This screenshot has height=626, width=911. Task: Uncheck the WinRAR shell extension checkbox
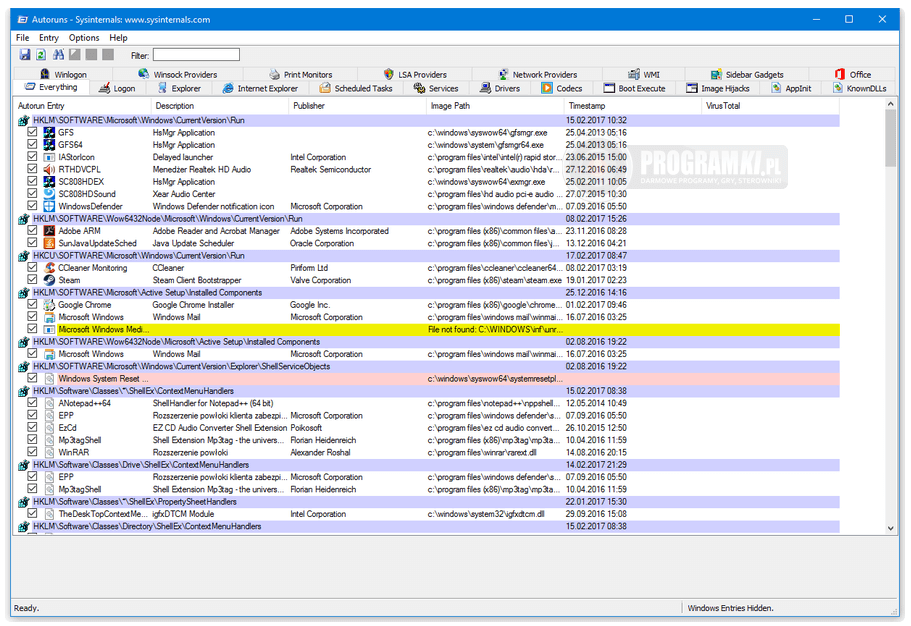point(33,452)
